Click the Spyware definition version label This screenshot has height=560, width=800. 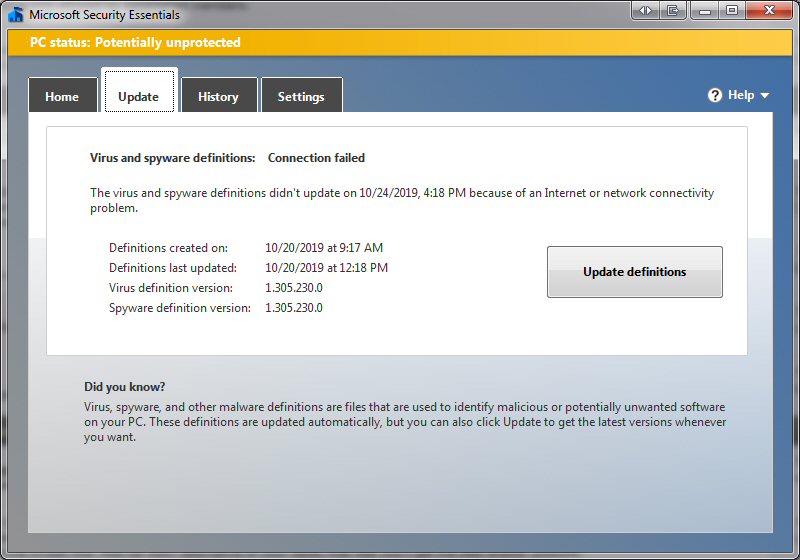(x=180, y=308)
